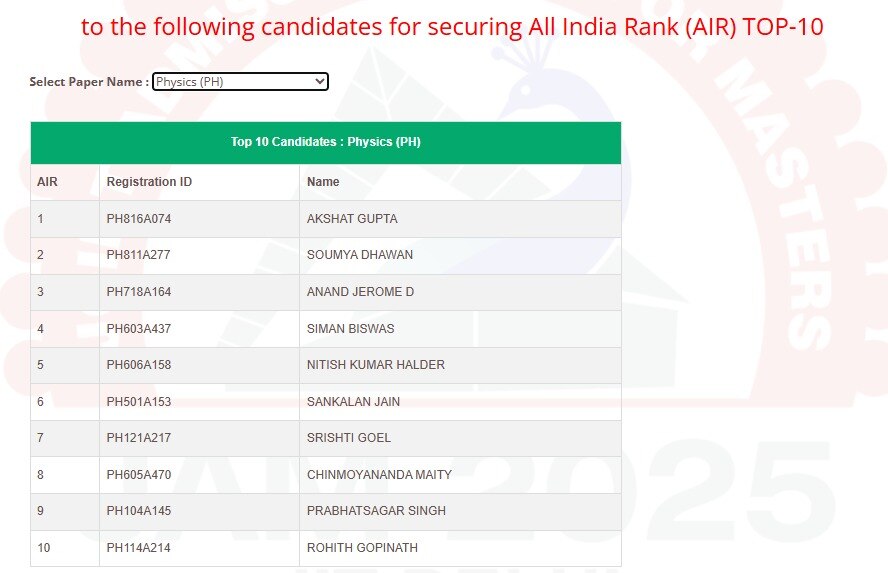Select the name CHINMOYANANDA MAITY
Screen dimensions: 888x573
pos(379,475)
